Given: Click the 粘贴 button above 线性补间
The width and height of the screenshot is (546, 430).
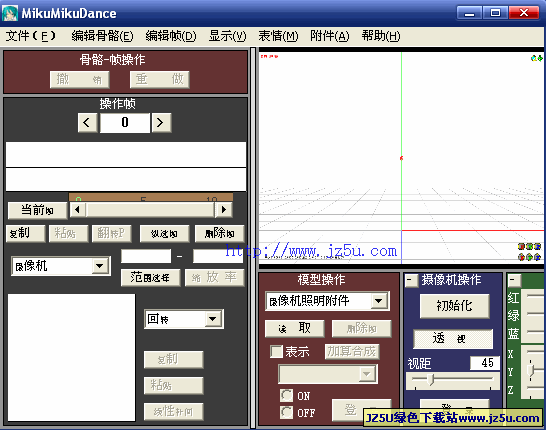Looking at the screenshot, I should (x=173, y=385).
